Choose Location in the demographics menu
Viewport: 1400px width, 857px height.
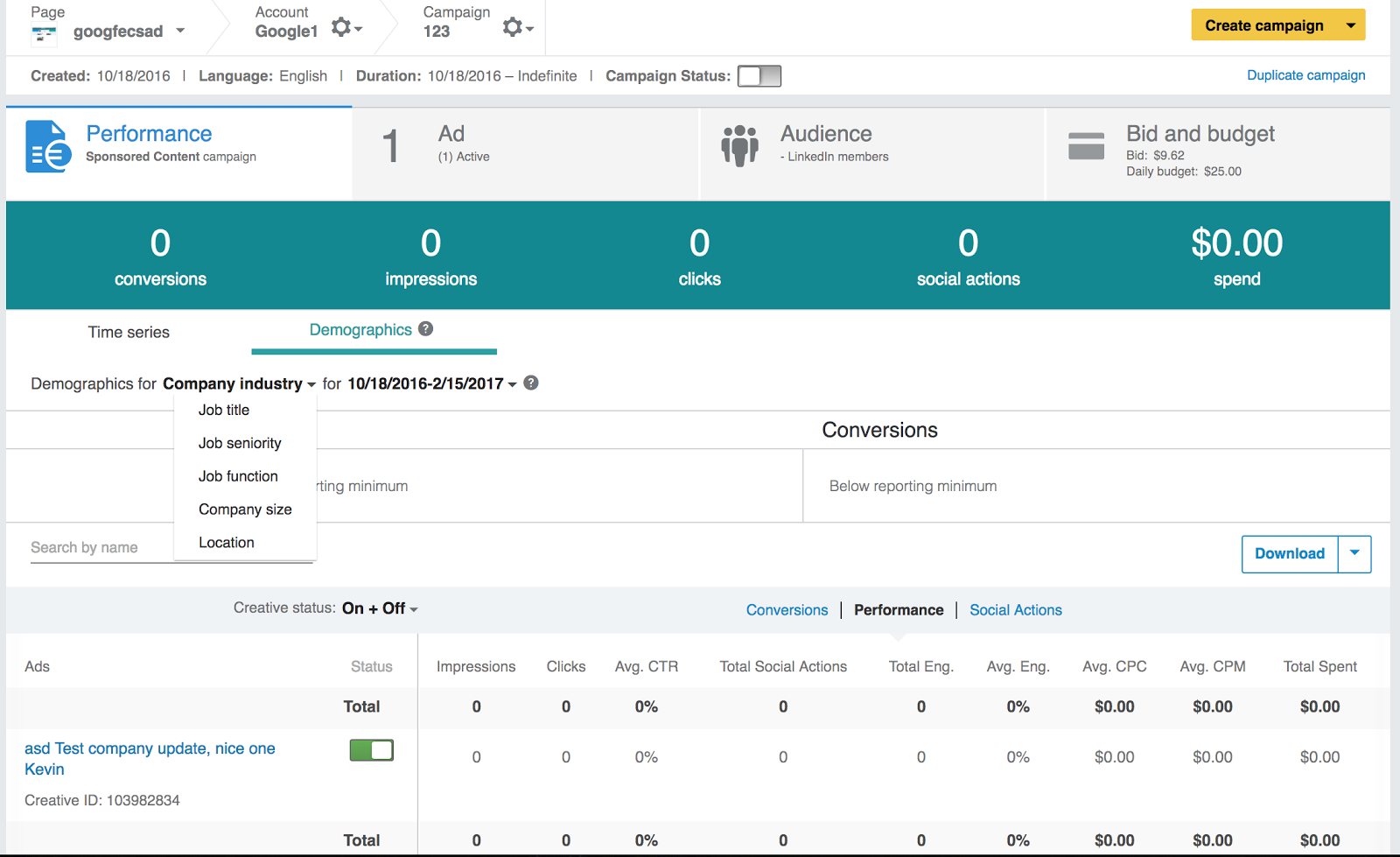coord(227,543)
